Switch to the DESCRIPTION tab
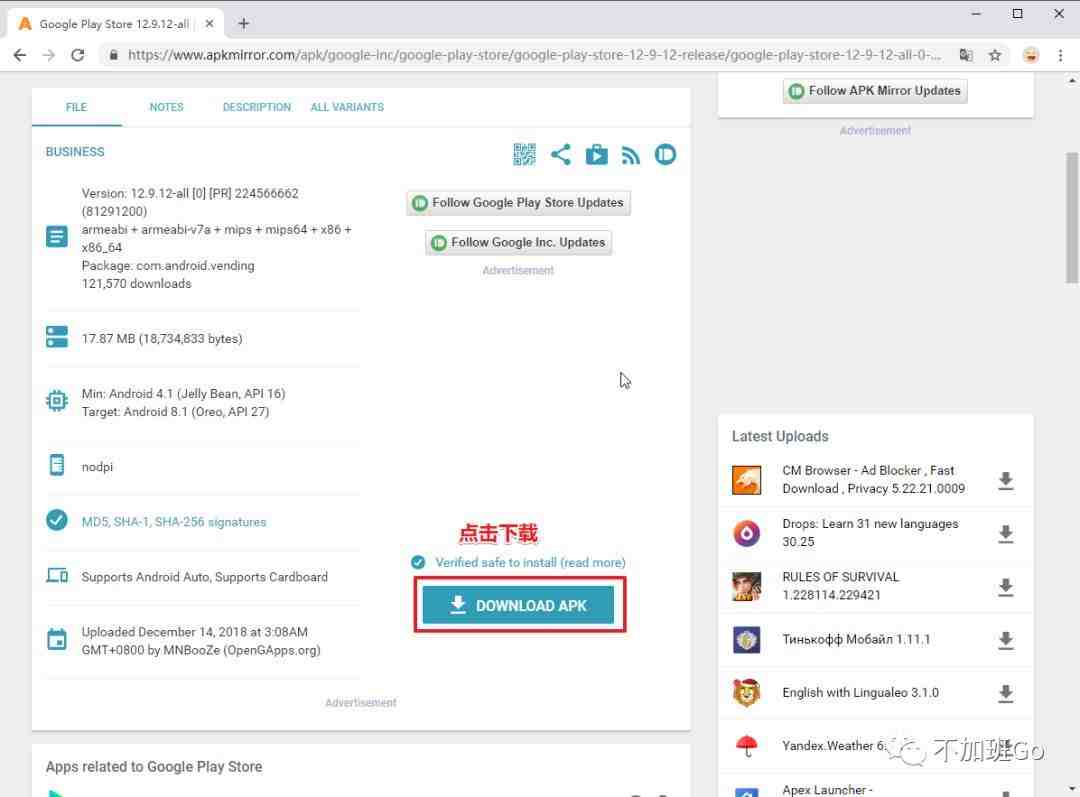This screenshot has width=1080, height=797. click(257, 107)
